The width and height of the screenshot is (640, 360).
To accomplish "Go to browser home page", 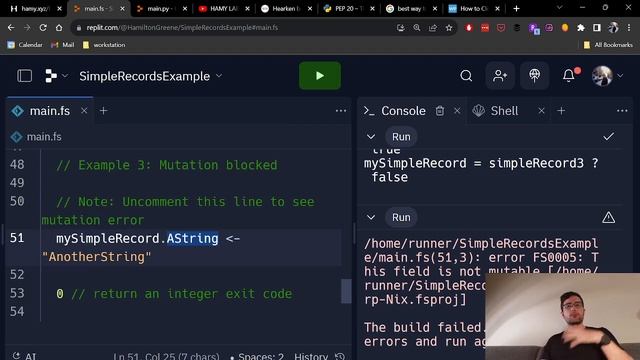I will click(59, 28).
